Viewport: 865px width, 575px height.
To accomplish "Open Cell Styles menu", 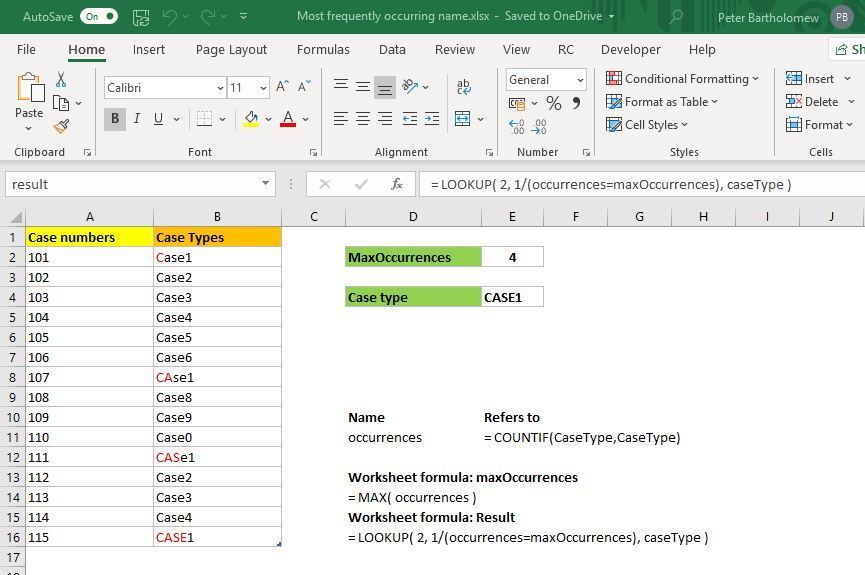I will tap(647, 125).
